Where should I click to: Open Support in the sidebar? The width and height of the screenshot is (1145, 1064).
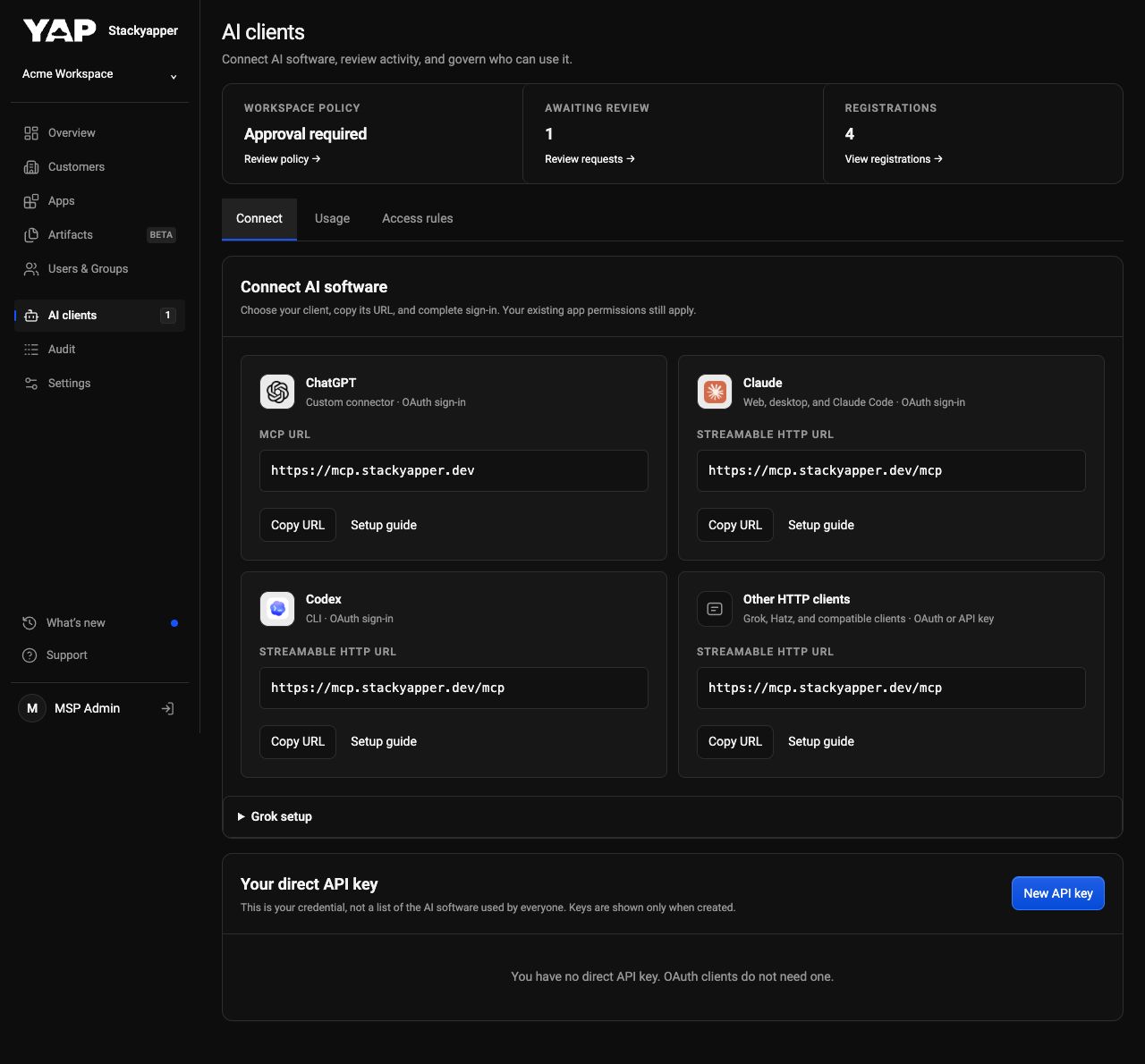tap(99, 655)
